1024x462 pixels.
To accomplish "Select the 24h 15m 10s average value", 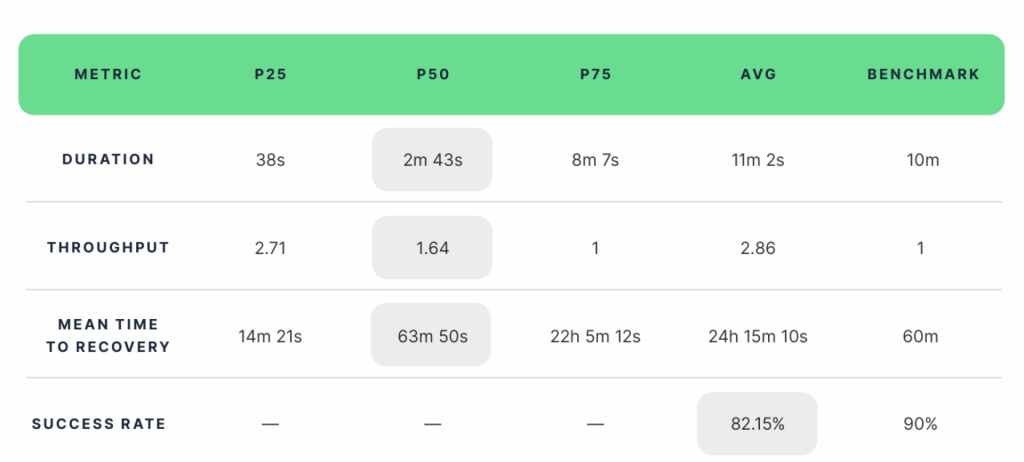I will (758, 337).
